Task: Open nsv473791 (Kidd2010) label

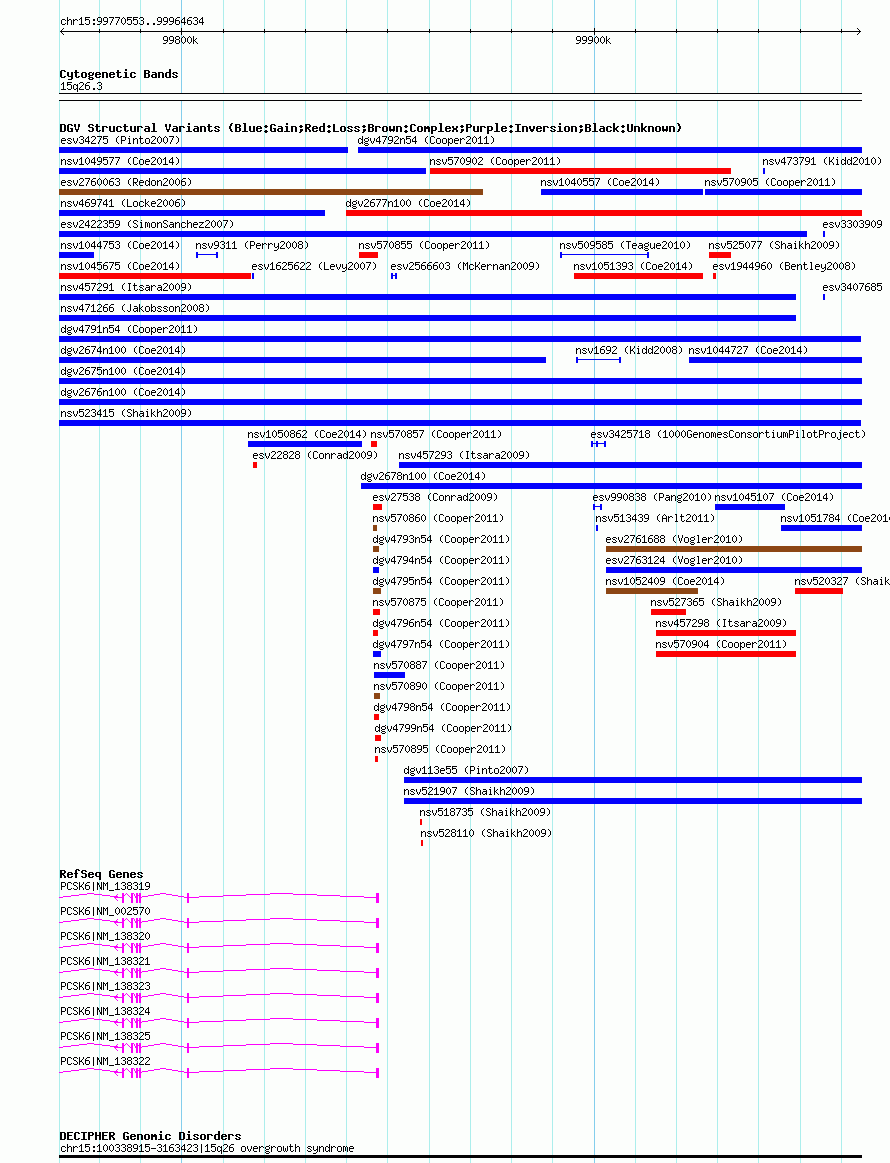Action: click(x=822, y=161)
